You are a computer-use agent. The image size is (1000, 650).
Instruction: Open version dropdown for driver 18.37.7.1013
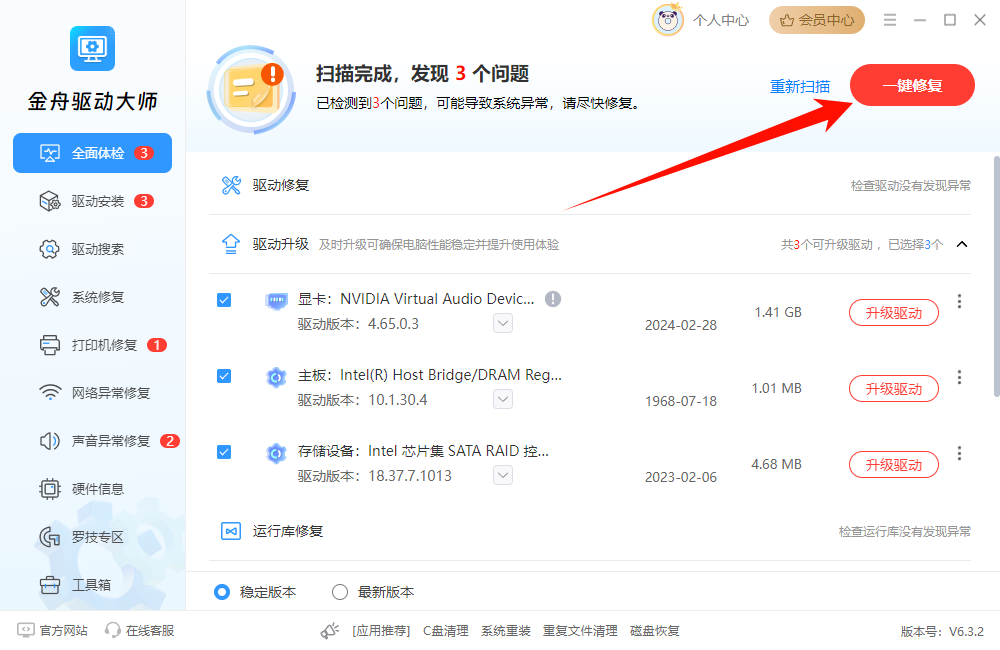[x=503, y=475]
